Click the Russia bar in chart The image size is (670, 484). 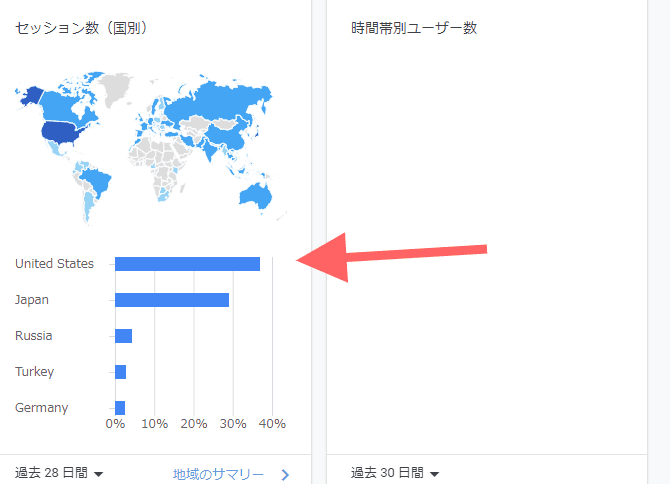click(x=123, y=336)
